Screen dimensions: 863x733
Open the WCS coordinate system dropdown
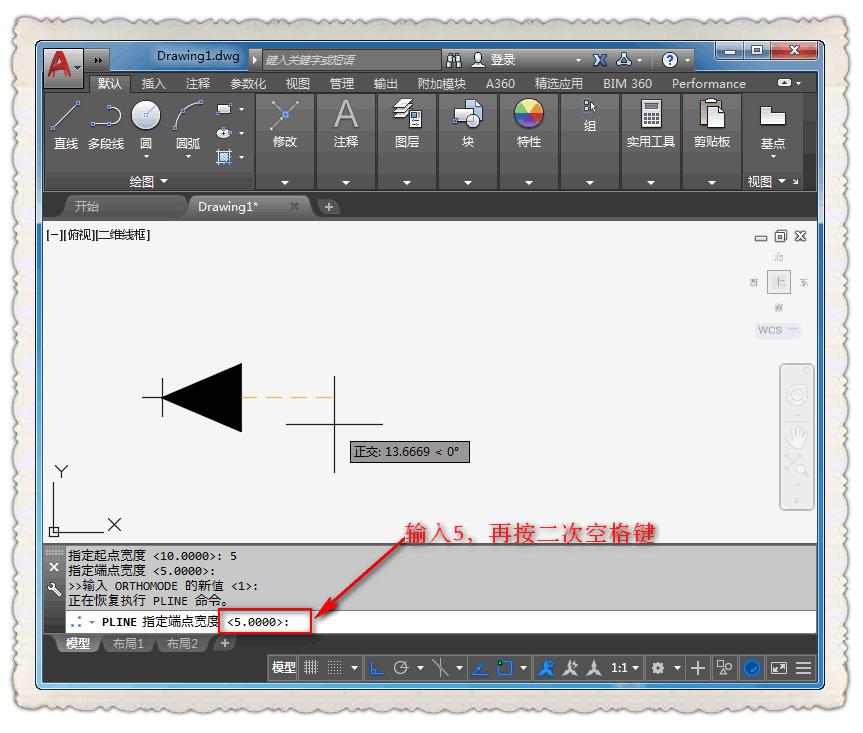(777, 330)
